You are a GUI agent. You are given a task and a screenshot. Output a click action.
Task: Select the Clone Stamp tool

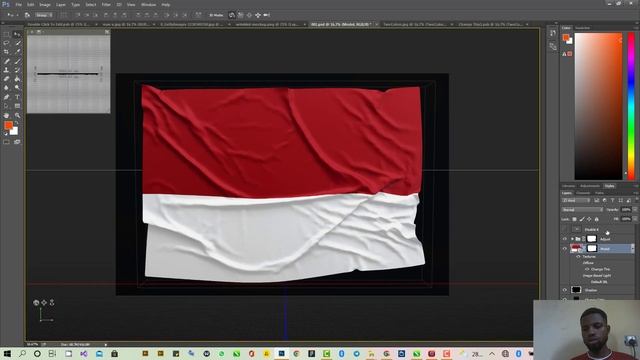pyautogui.click(x=7, y=70)
